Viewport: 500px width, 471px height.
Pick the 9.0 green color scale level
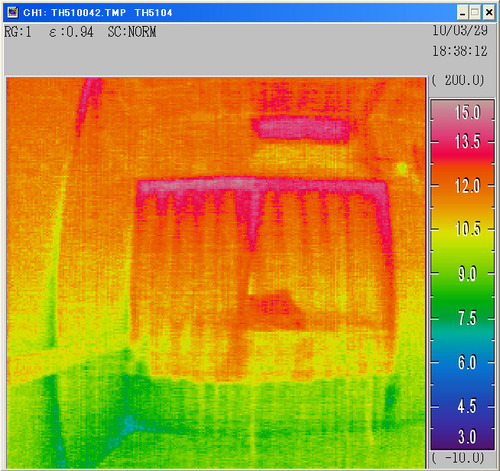[x=467, y=274]
